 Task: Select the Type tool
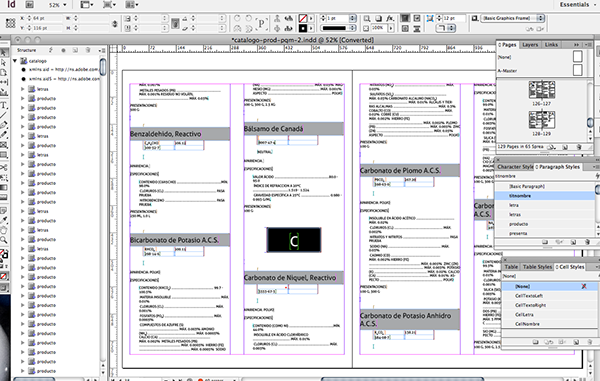point(4,106)
